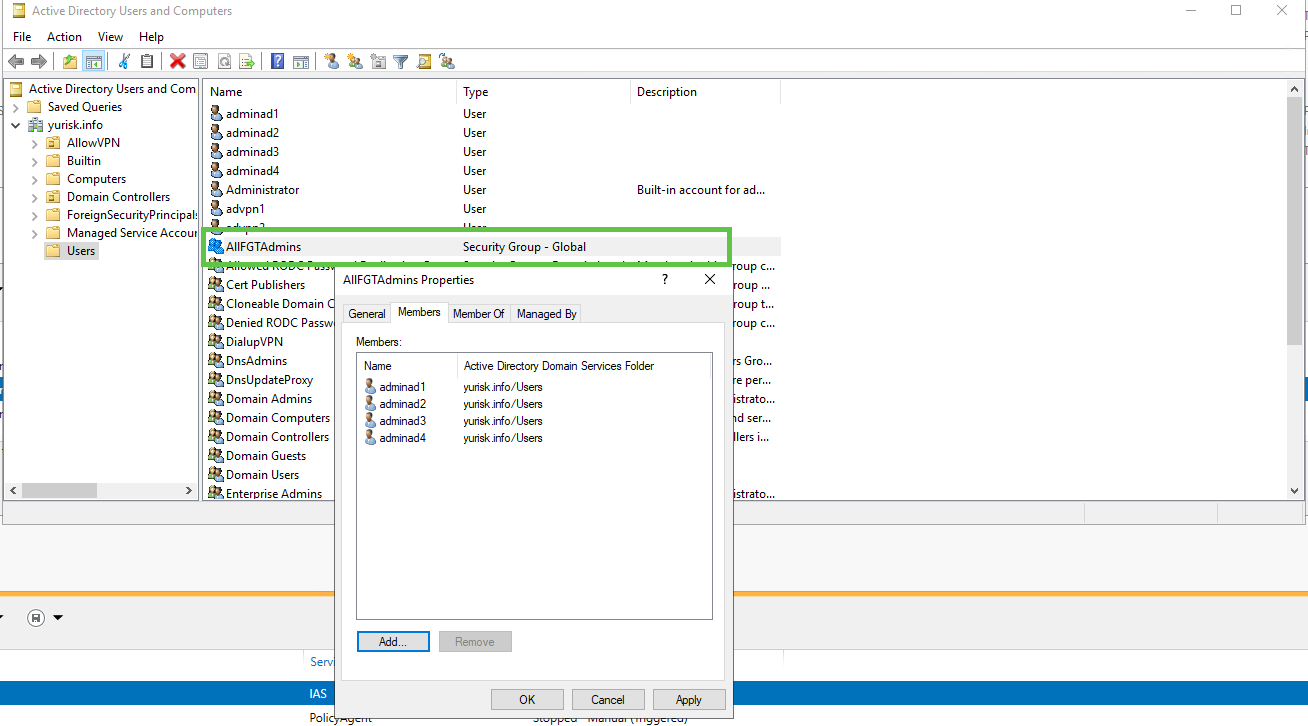The image size is (1308, 726).
Task: Click the Apply button
Action: (689, 700)
